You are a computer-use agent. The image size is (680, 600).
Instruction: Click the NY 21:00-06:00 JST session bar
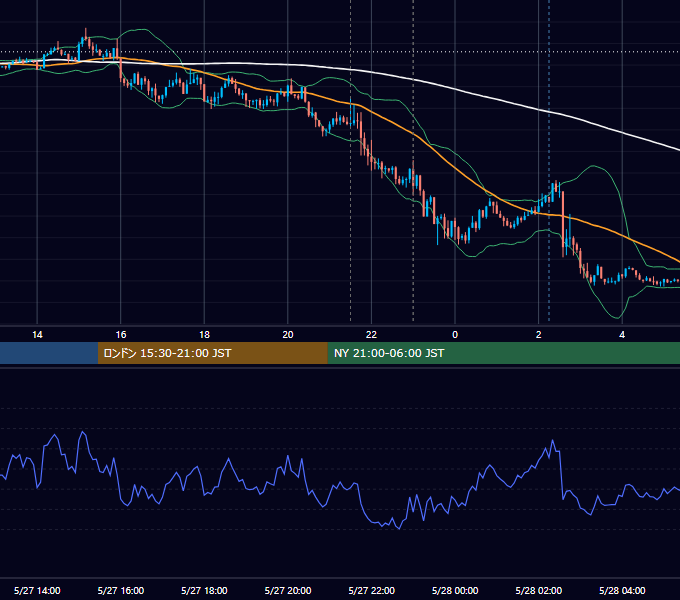[x=503, y=353]
